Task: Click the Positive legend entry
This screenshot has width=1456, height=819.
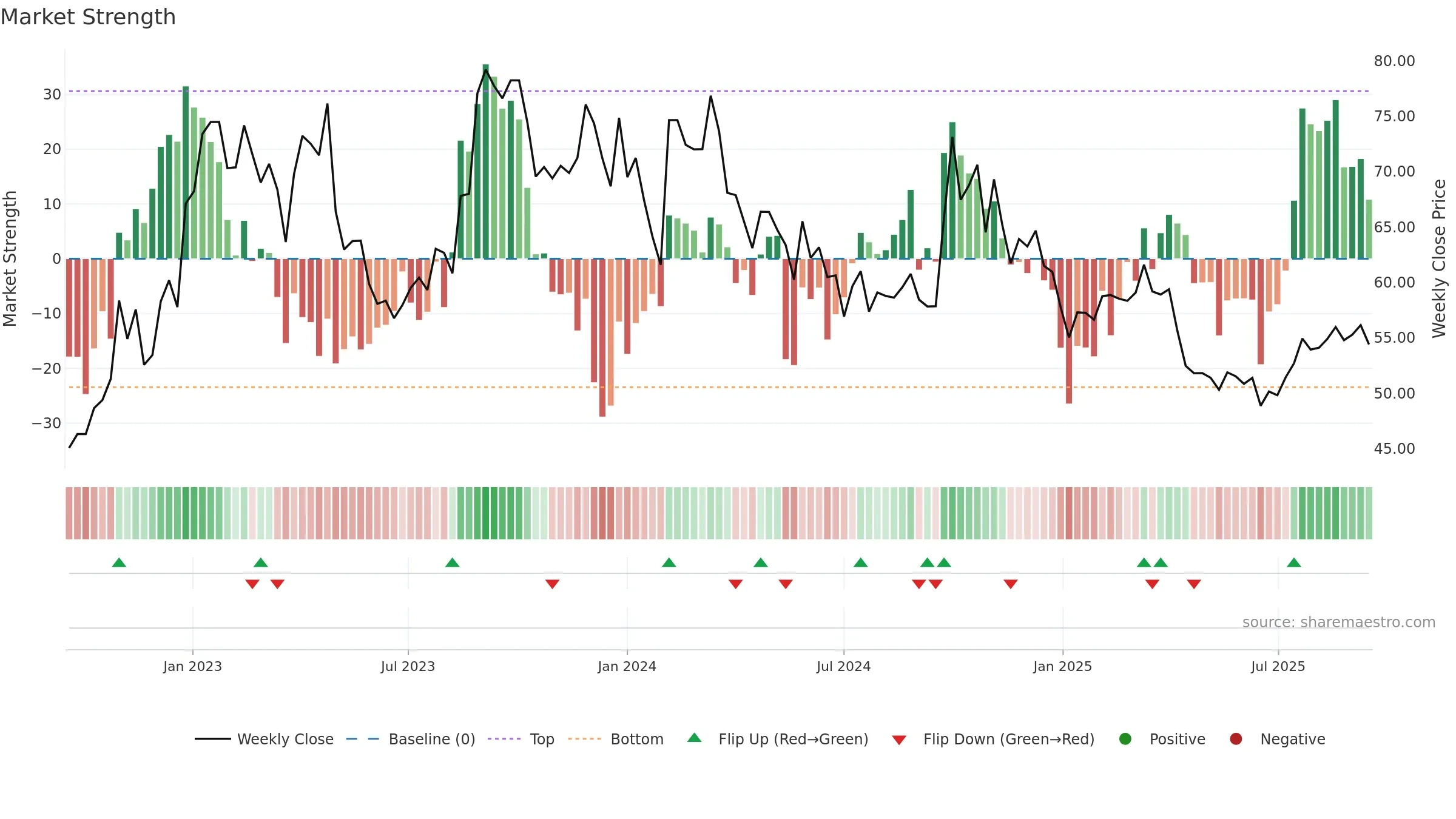Action: point(1162,739)
